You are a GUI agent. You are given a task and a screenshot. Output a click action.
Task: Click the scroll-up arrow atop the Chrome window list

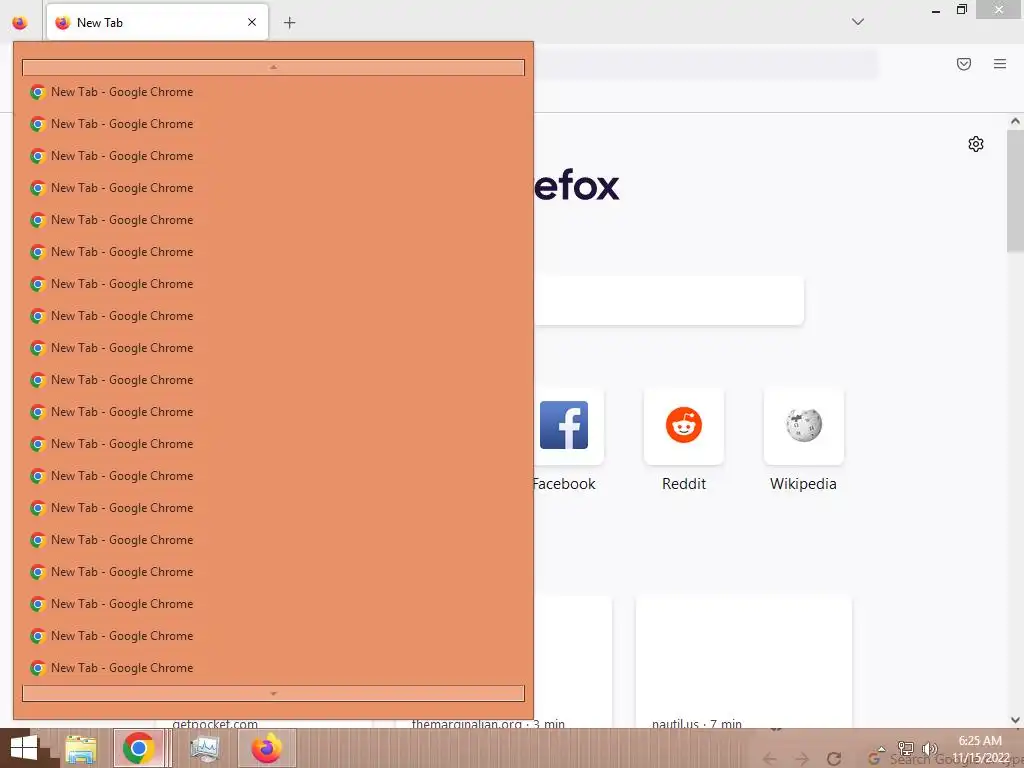click(274, 67)
